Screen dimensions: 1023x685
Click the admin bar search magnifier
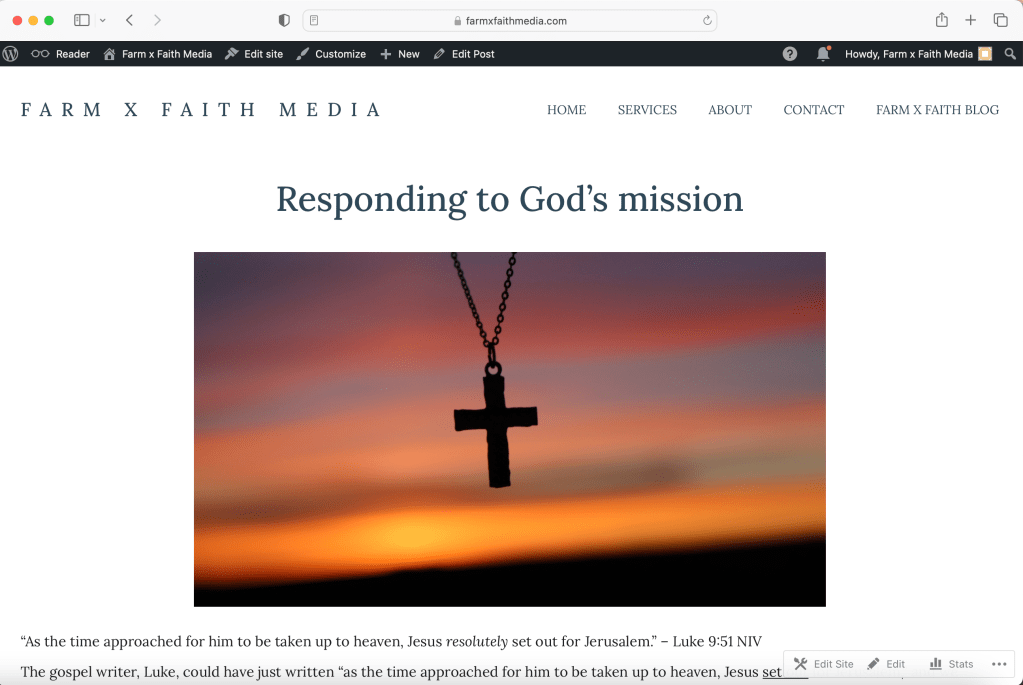click(x=1010, y=54)
